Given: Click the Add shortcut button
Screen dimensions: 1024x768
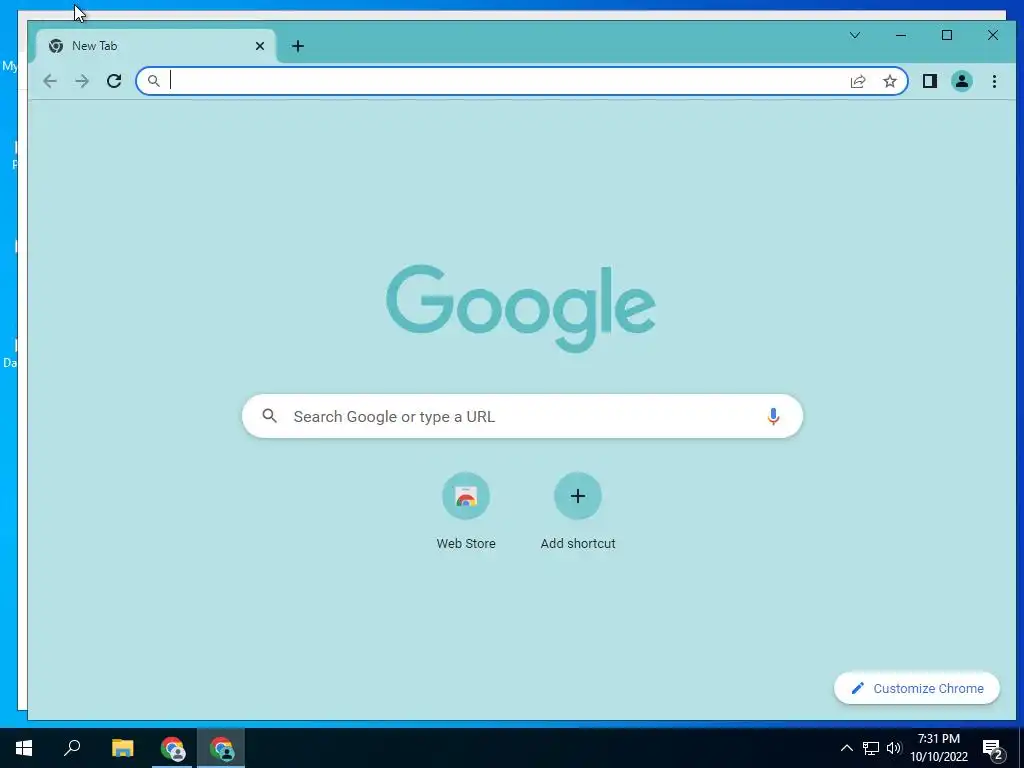Looking at the screenshot, I should point(578,511).
